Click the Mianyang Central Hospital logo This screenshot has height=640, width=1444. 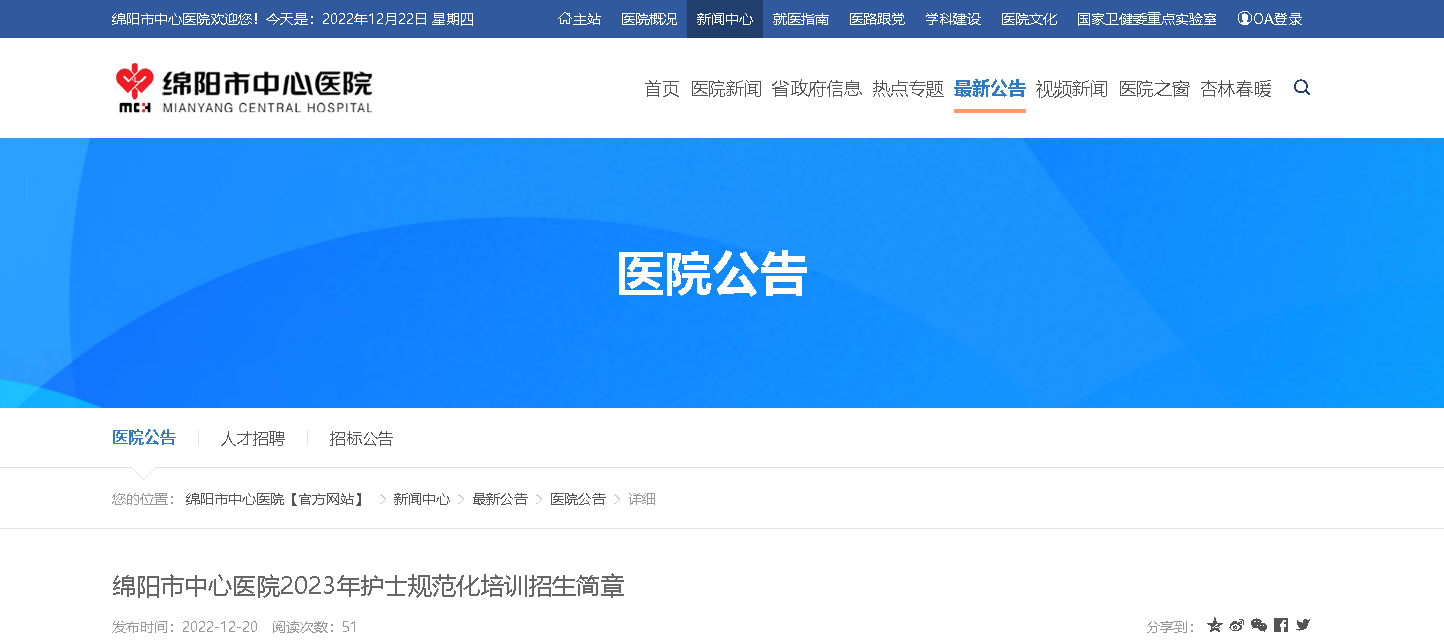tap(244, 89)
